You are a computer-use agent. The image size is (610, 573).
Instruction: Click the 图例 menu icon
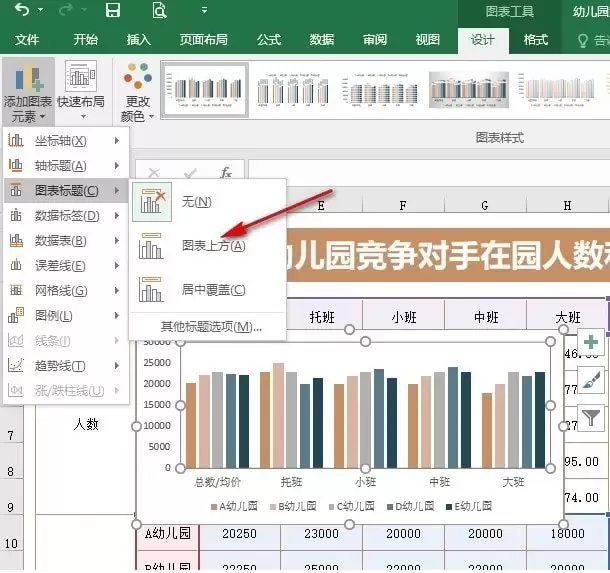tap(16, 315)
